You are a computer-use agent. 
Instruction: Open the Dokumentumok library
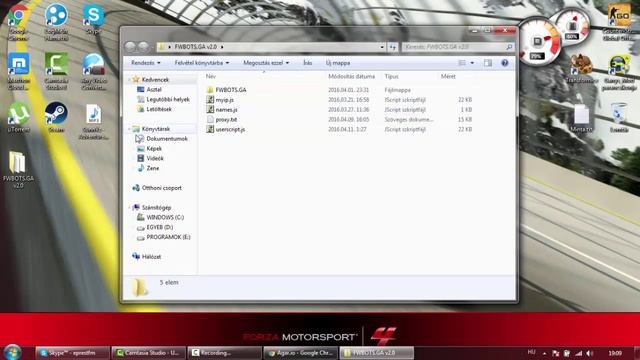[x=167, y=139]
